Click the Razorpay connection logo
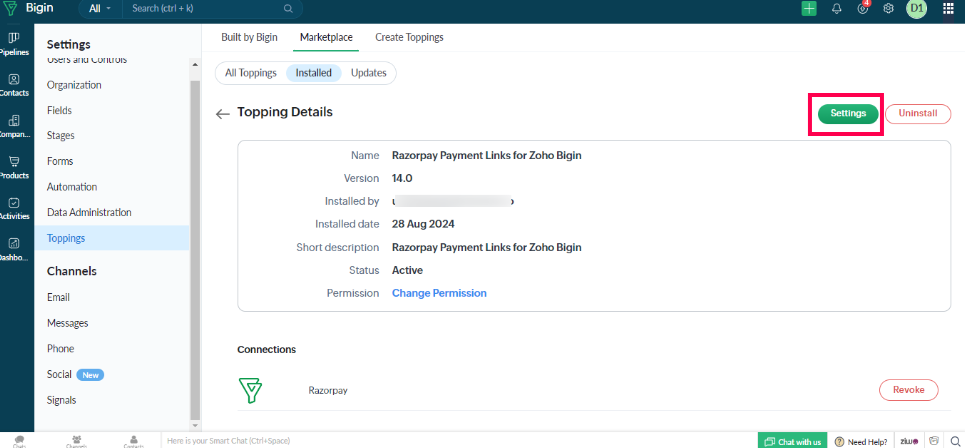 pos(250,390)
